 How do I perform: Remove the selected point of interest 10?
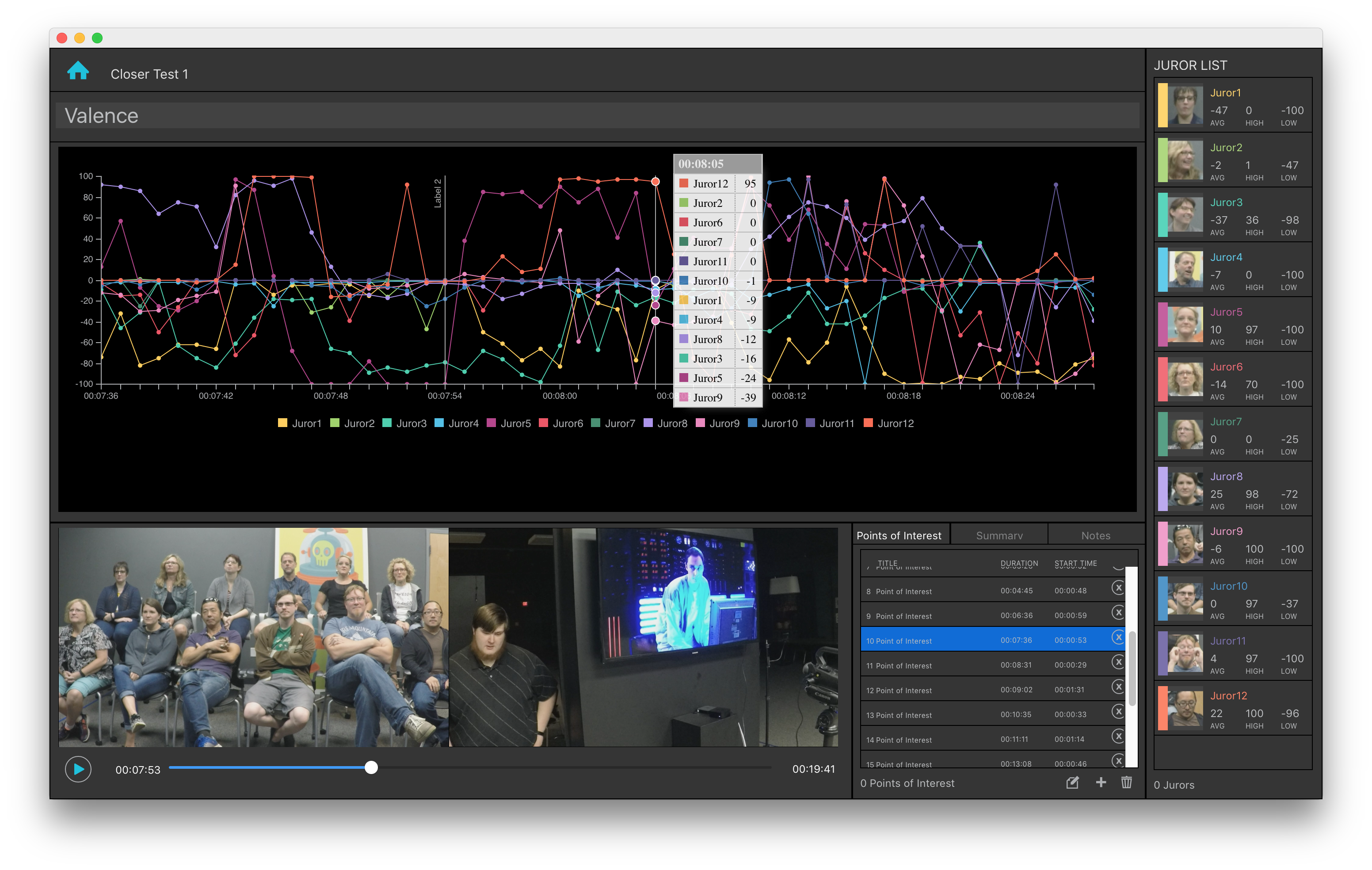pos(1117,637)
